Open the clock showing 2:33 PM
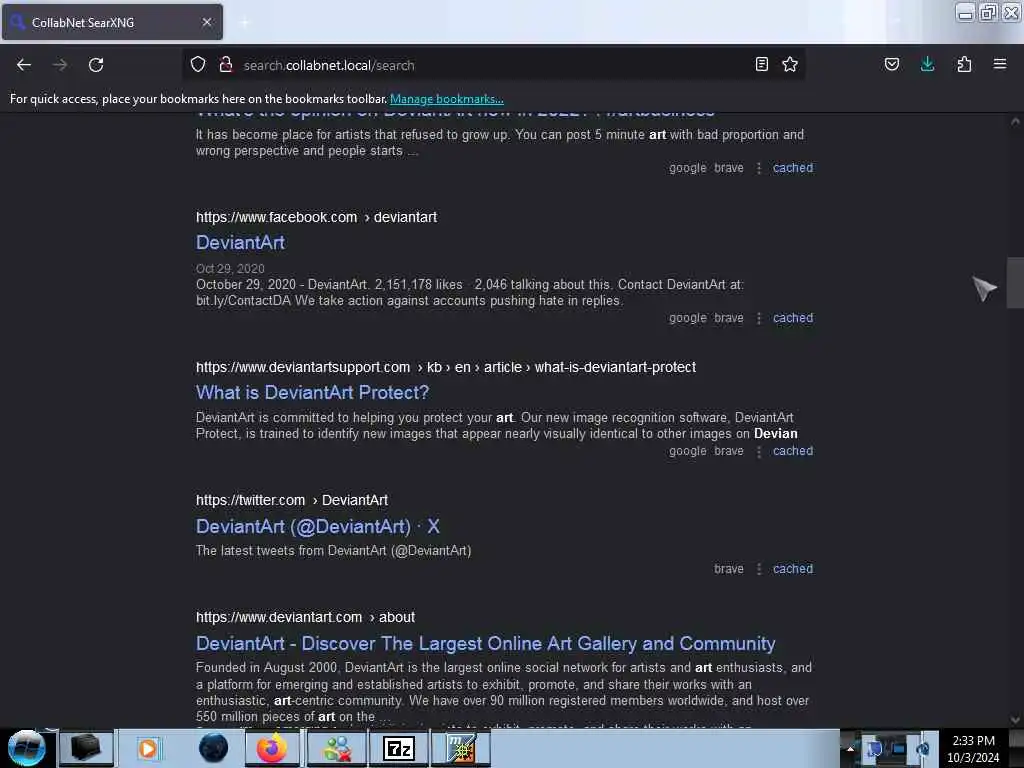 click(x=973, y=749)
